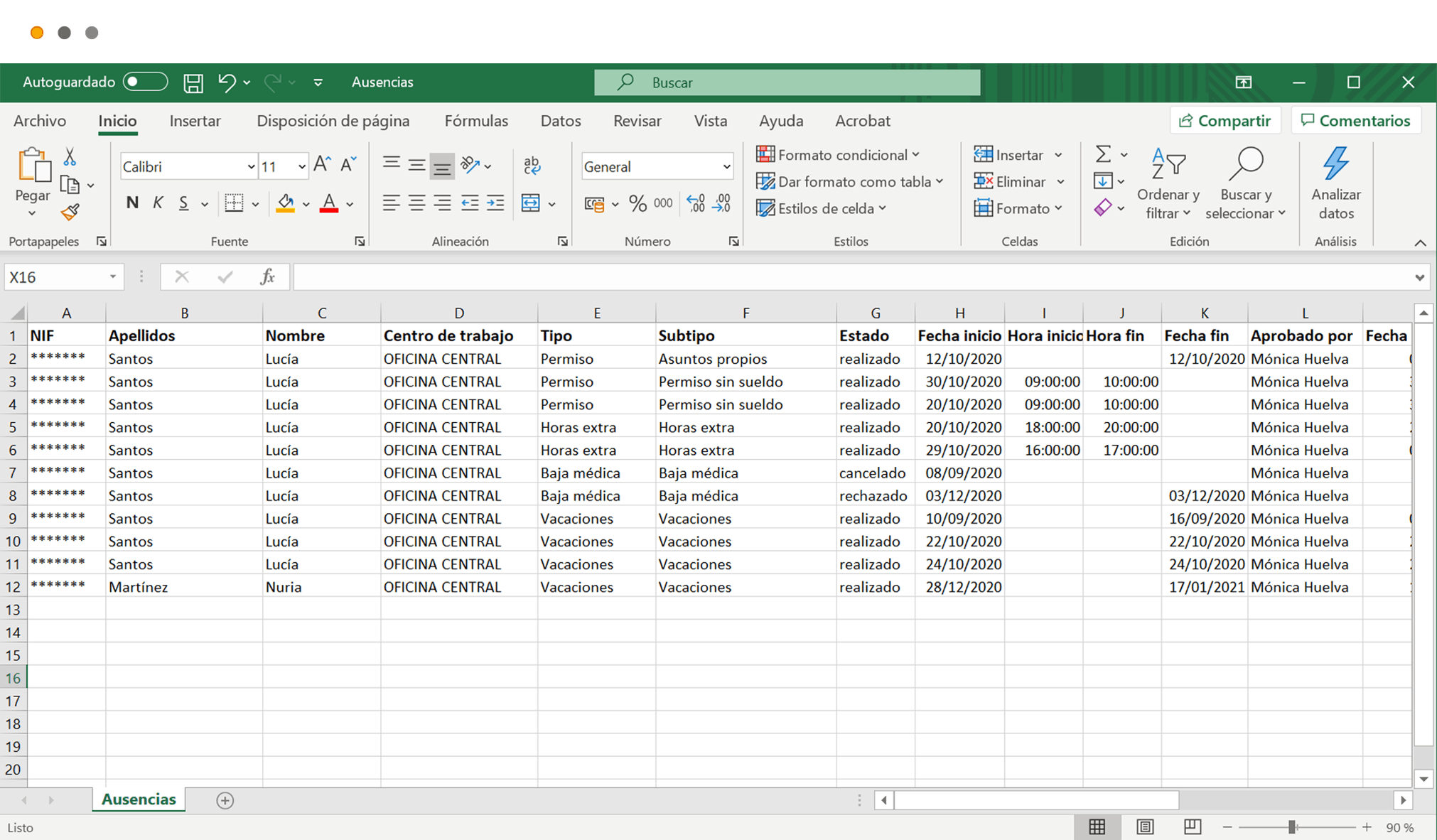The width and height of the screenshot is (1437, 840).
Task: Click the AutoSum sigma icon
Action: pyautogui.click(x=1103, y=154)
